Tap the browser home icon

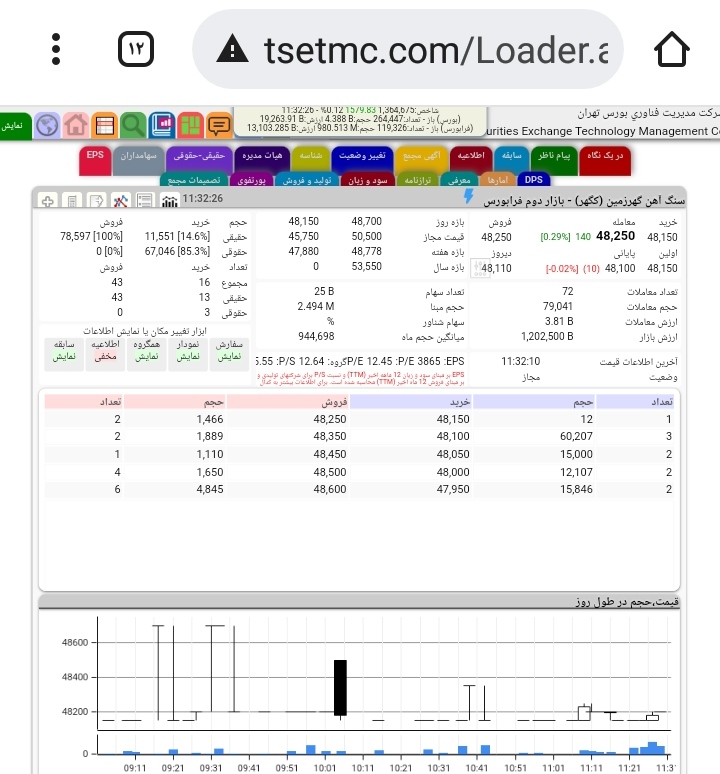pos(672,49)
